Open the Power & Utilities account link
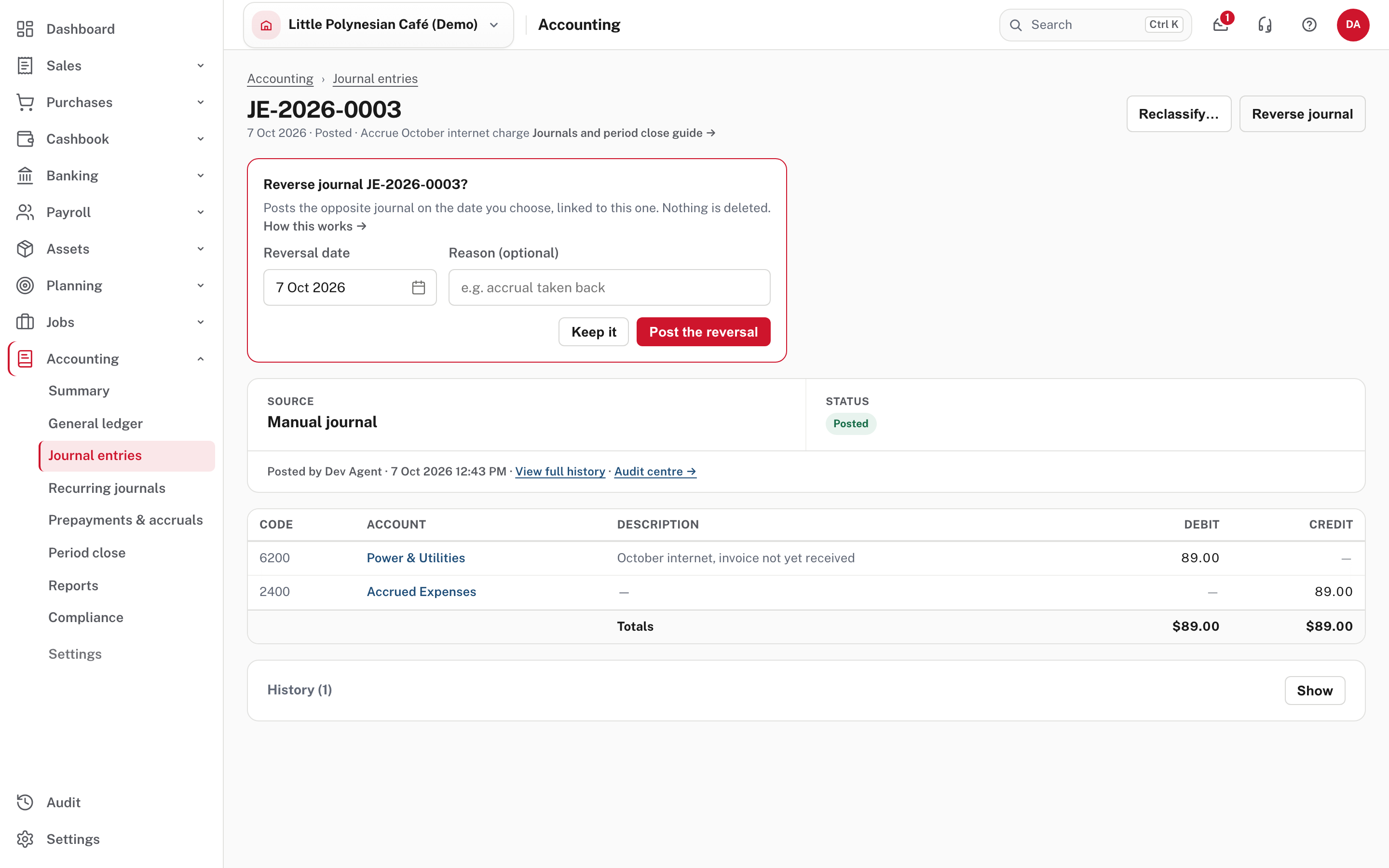This screenshot has width=1389, height=868. tap(416, 558)
